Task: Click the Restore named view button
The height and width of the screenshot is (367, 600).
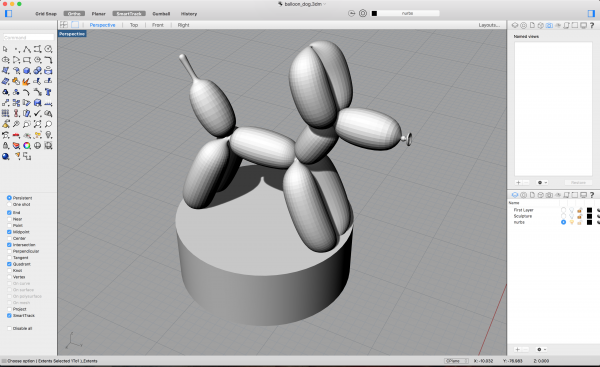Action: (578, 183)
